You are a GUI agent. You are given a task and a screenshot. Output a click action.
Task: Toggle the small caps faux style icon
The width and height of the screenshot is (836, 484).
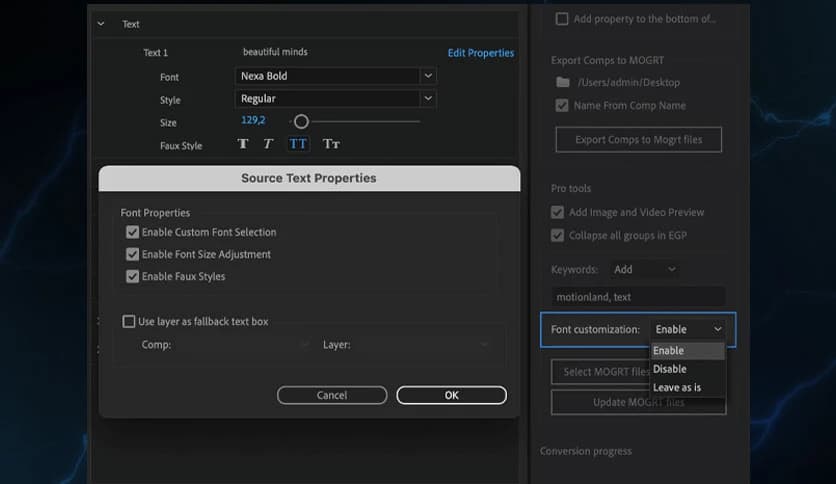[x=331, y=144]
